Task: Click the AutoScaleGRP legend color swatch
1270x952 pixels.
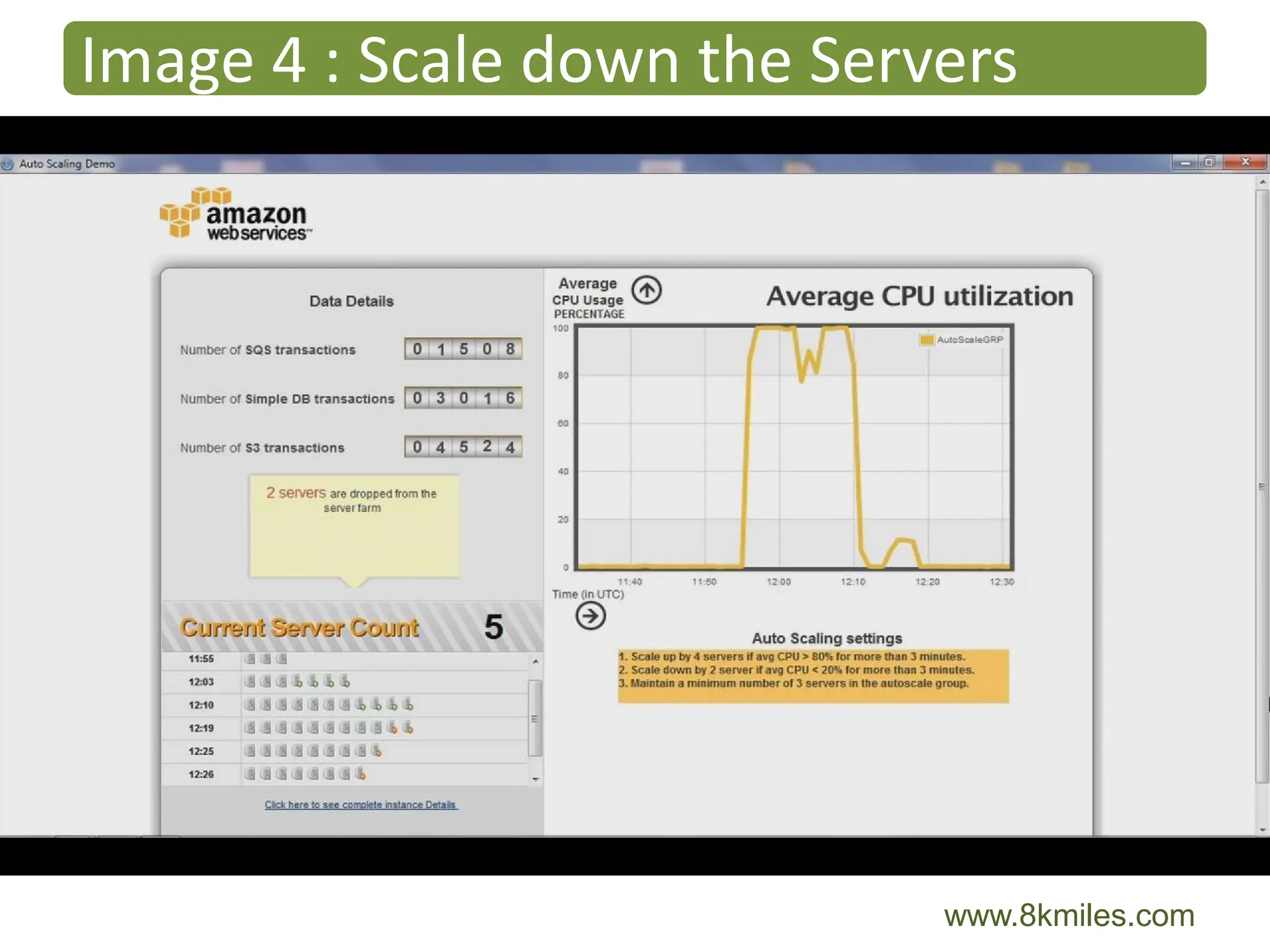Action: (927, 340)
